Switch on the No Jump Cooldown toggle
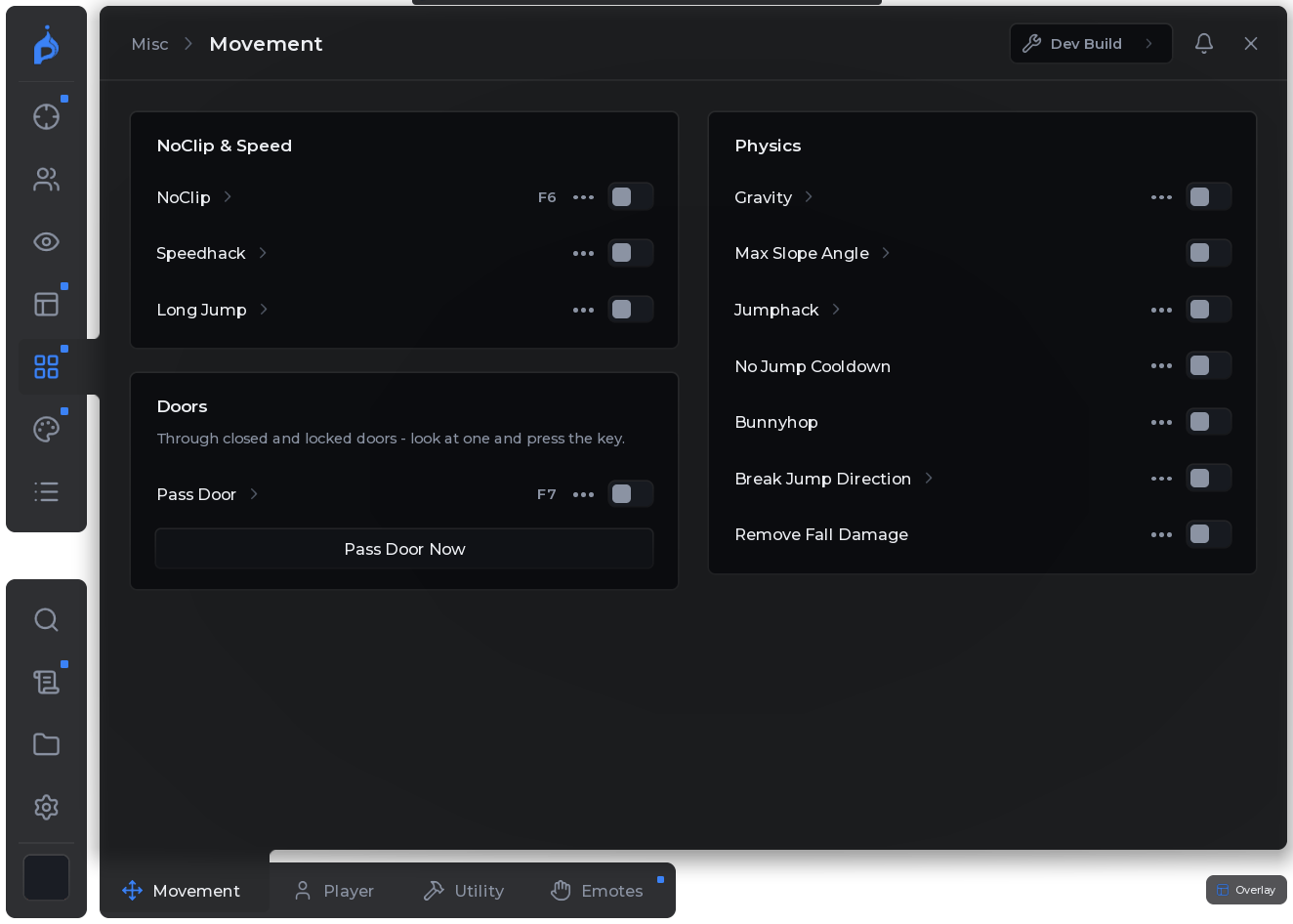 click(1209, 366)
